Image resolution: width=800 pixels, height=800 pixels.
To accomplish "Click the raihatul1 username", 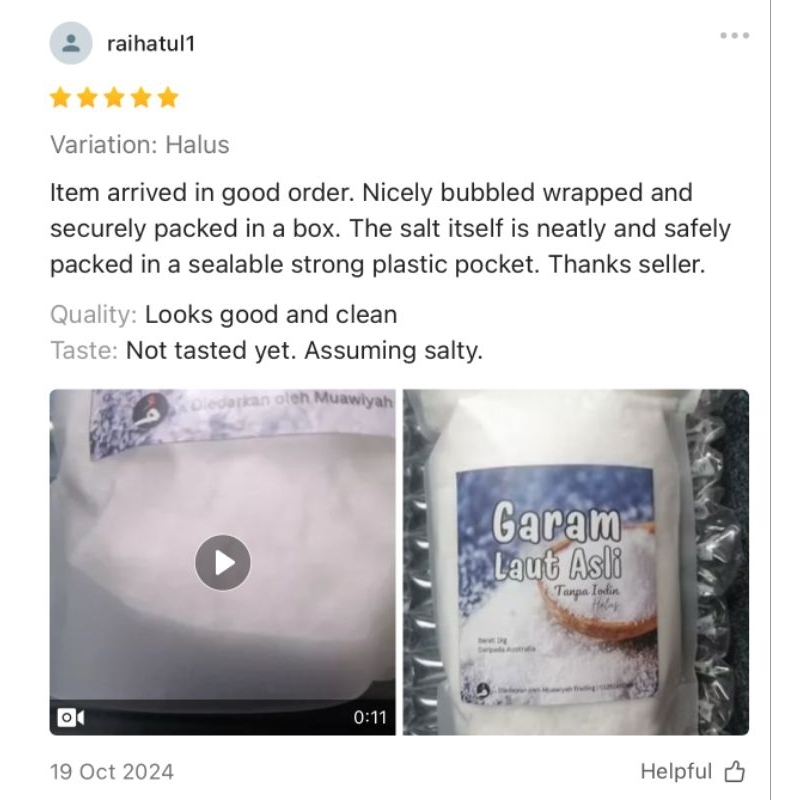I will [151, 44].
